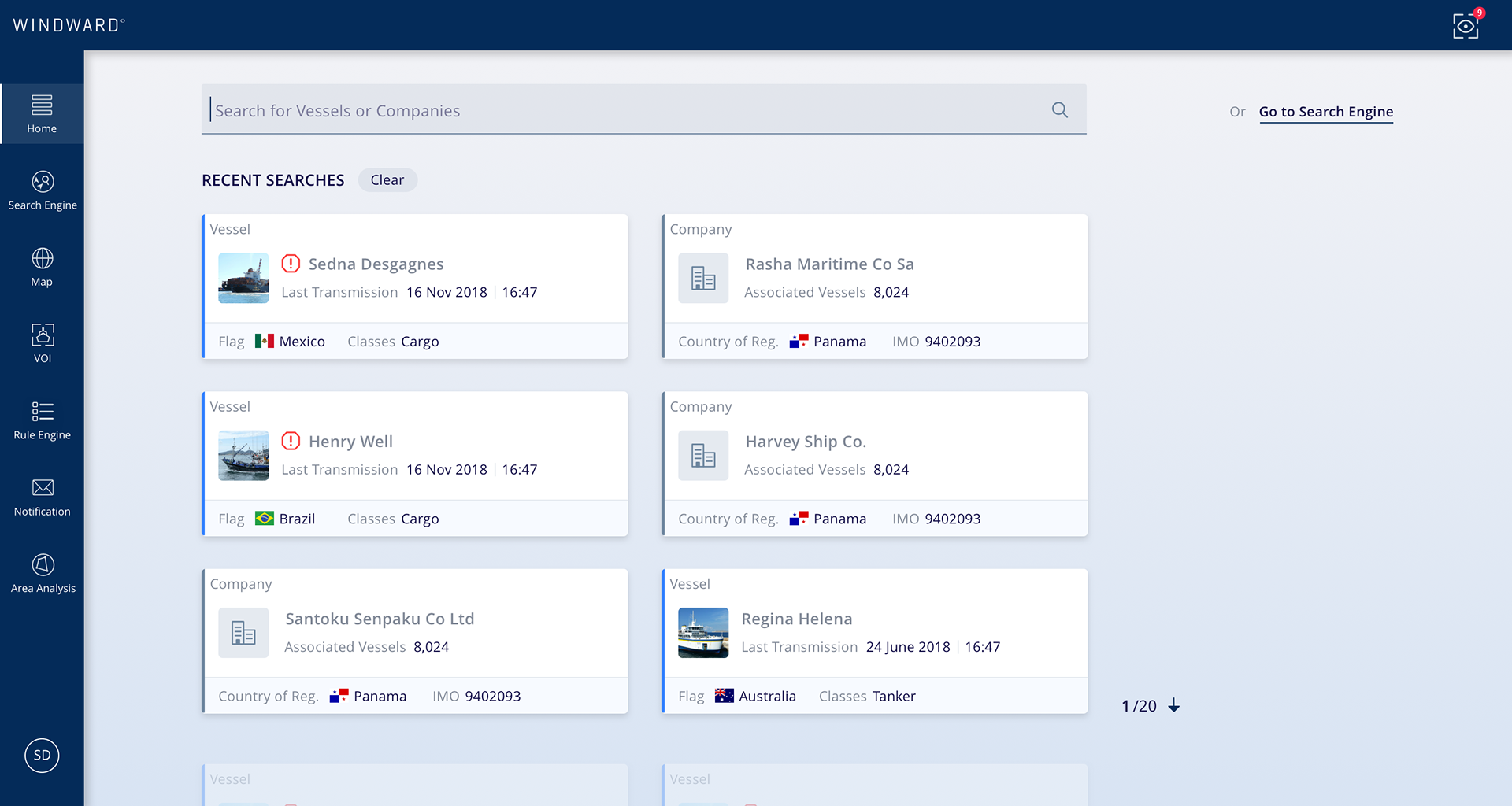Click the WINDWARD logo

69,25
